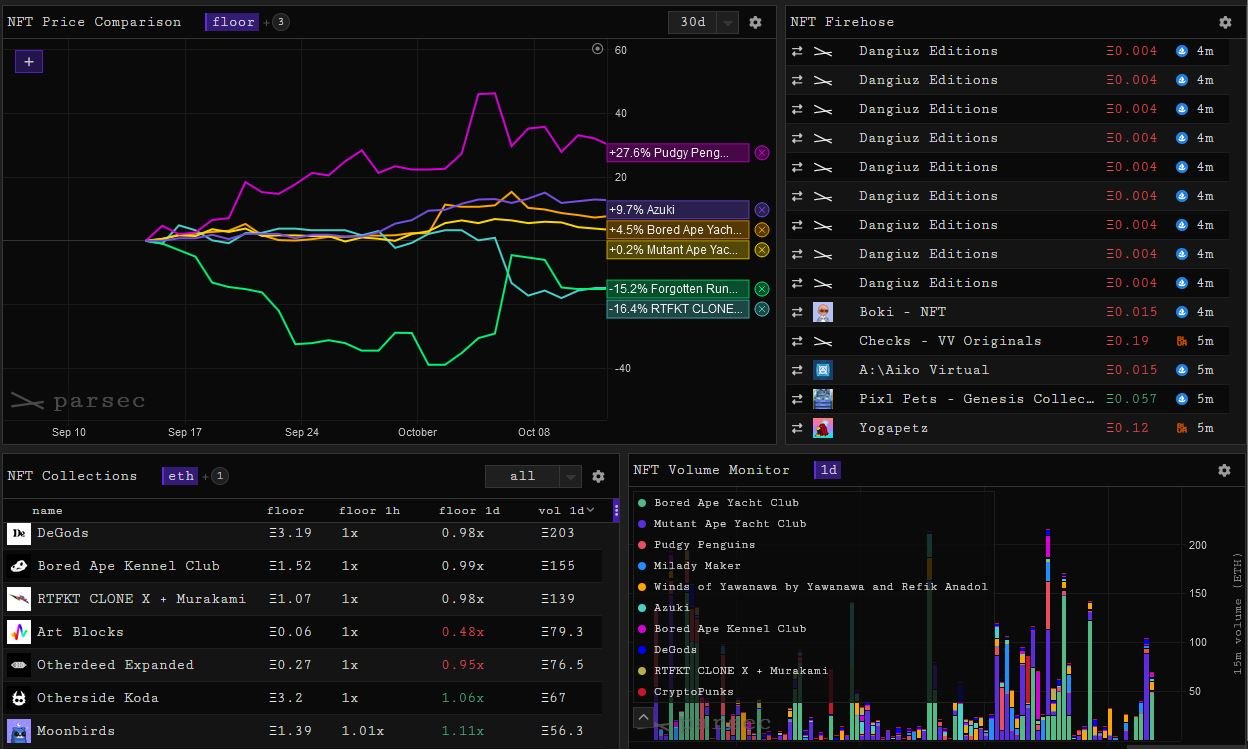1248x749 pixels.
Task: Click the RTFKT CLONE X collection icon
Action: 19,599
